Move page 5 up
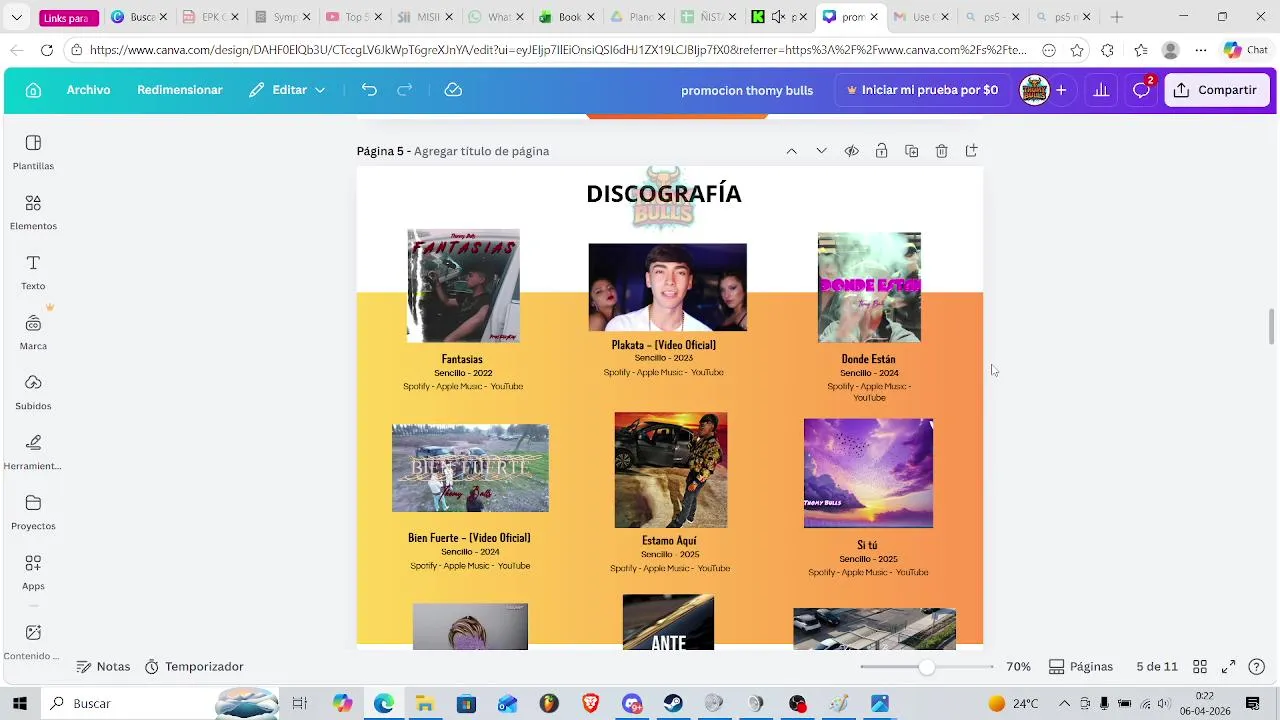This screenshot has height=720, width=1280. (x=791, y=151)
